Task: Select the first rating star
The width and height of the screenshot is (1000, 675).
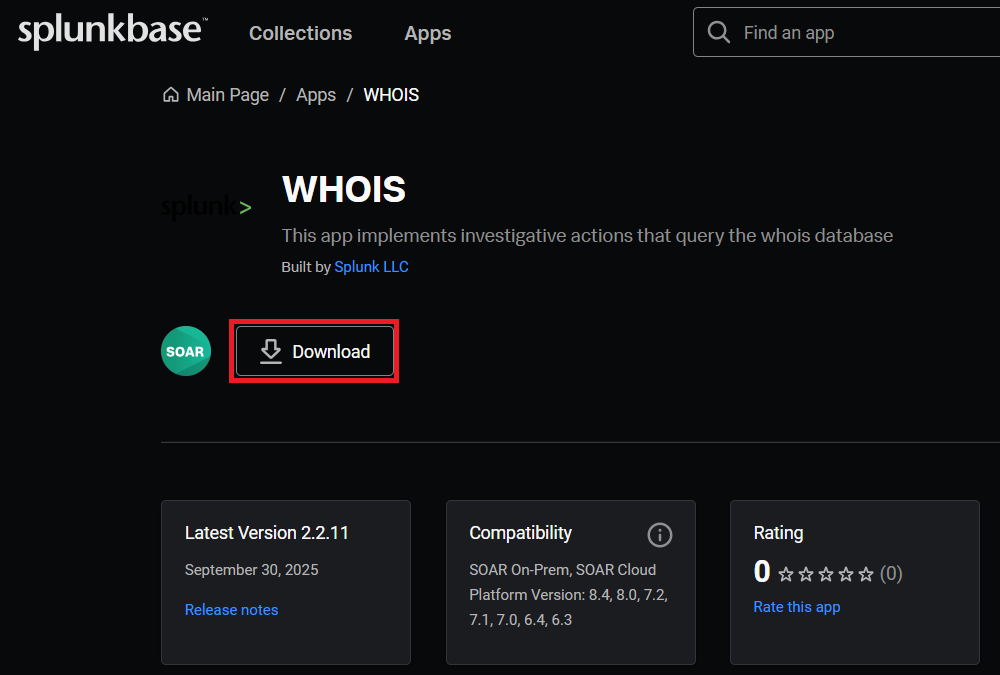Action: tap(786, 574)
